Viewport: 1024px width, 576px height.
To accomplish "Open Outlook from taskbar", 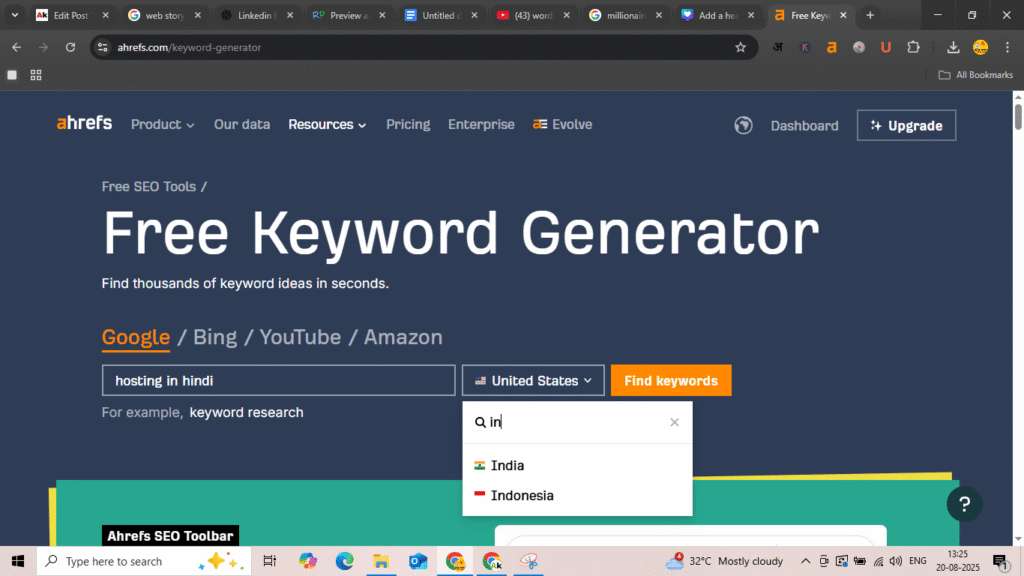I will pyautogui.click(x=418, y=561).
